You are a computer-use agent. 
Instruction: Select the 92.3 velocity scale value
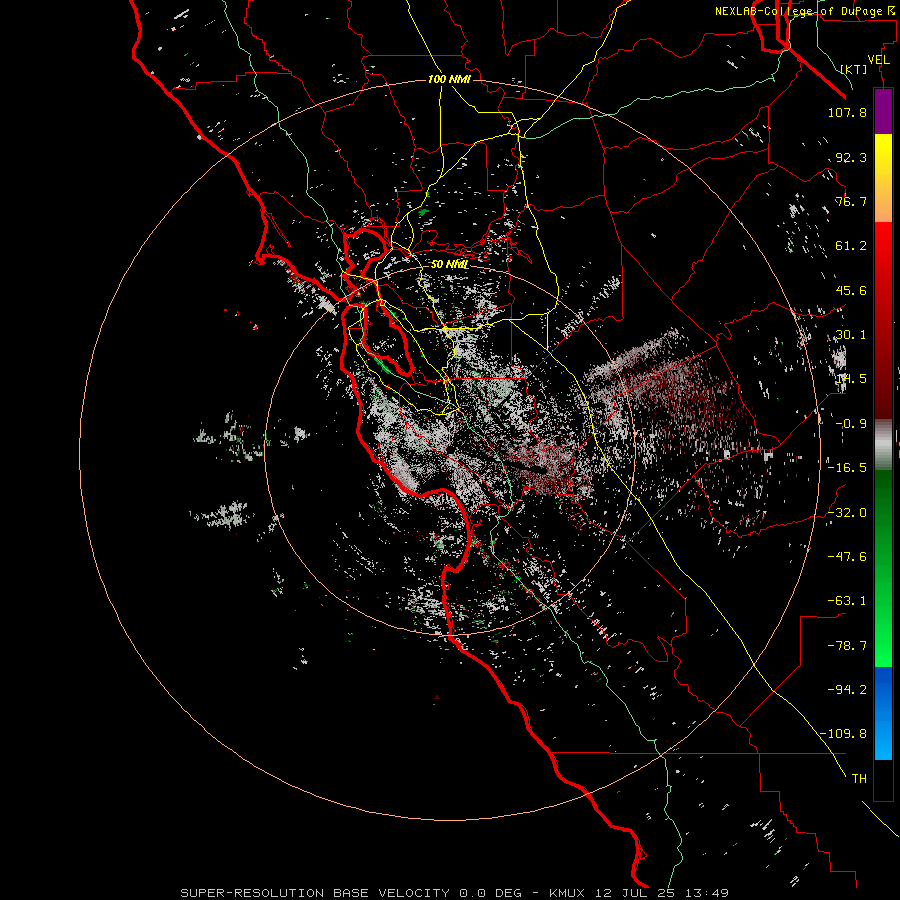point(851,157)
